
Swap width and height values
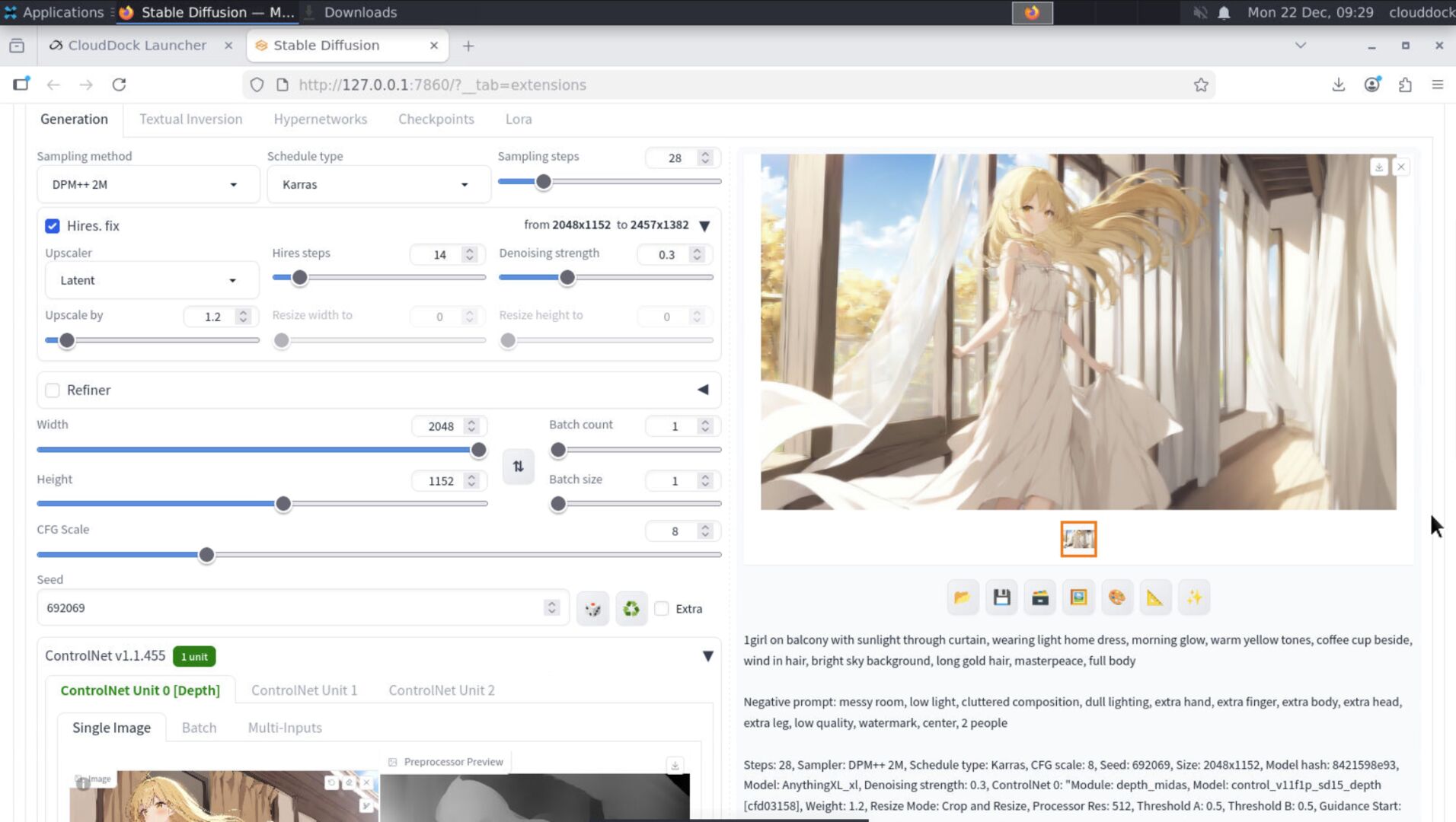pyautogui.click(x=518, y=467)
